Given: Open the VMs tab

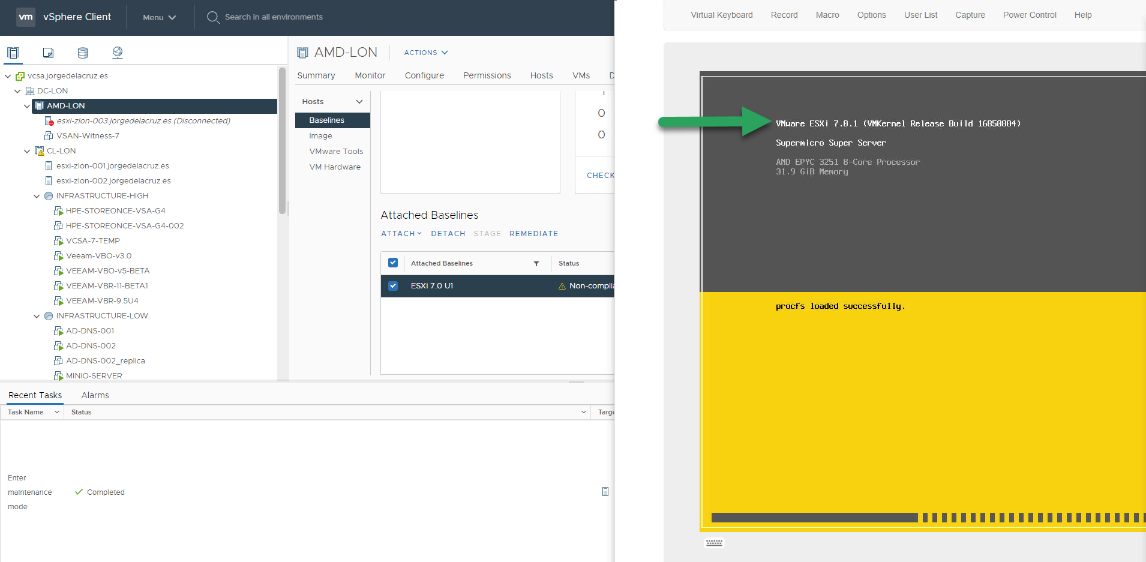Looking at the screenshot, I should [x=581, y=75].
